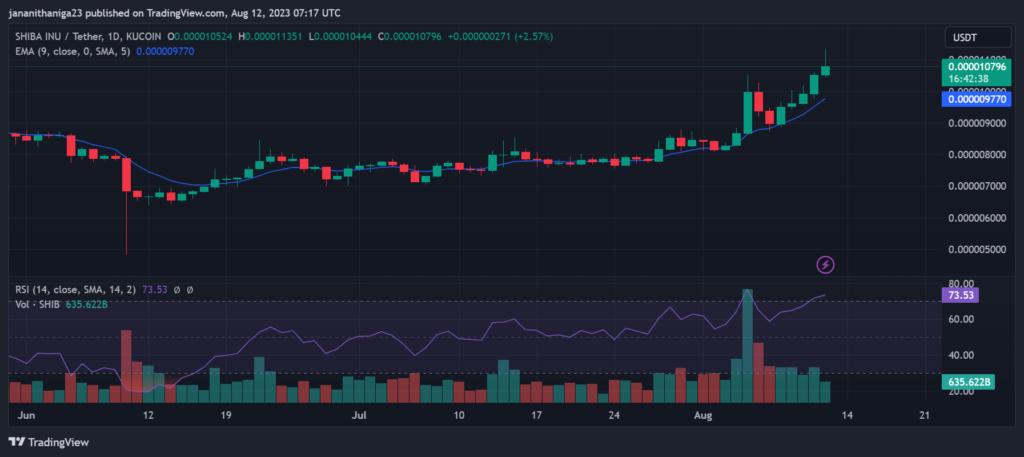Image resolution: width=1024 pixels, height=457 pixels.
Task: Click the 635.622B volume axis label
Action: [x=968, y=382]
